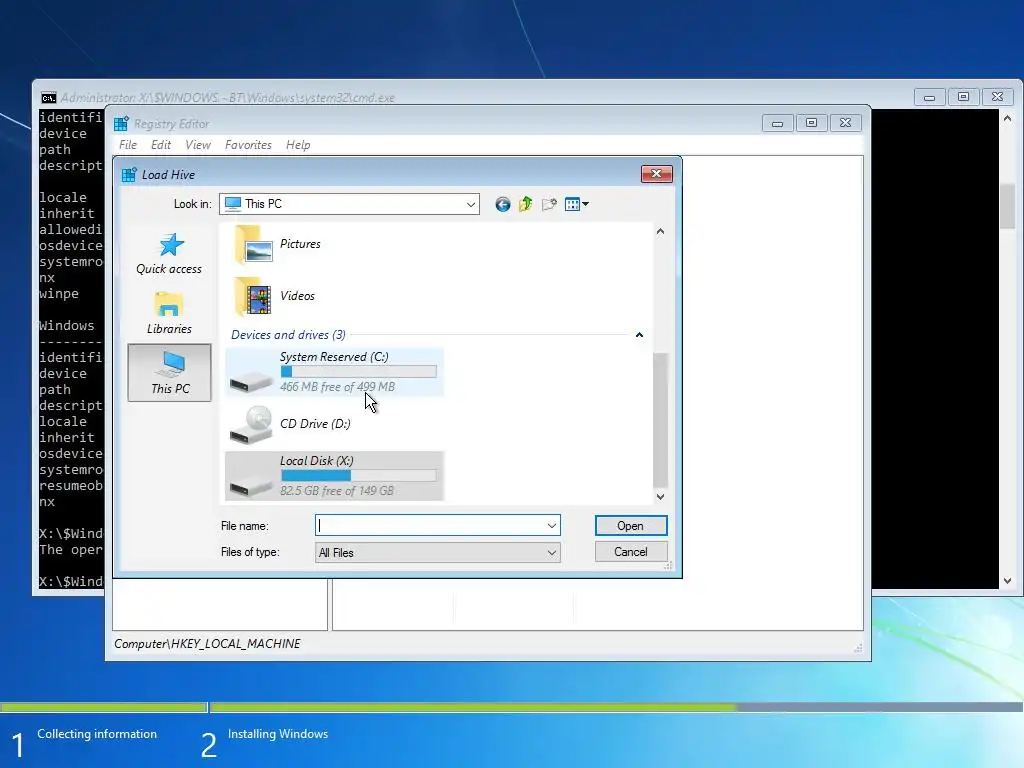This screenshot has height=768, width=1024.
Task: Open the Favorites menu in Registry Editor
Action: 248,145
